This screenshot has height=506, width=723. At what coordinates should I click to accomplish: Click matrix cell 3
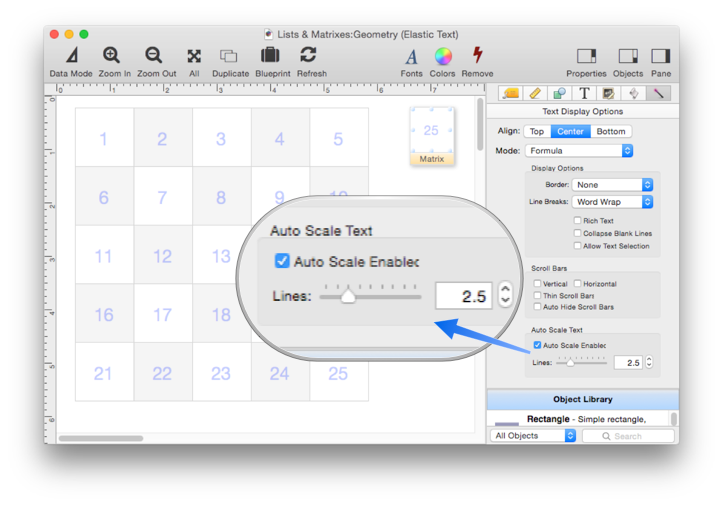click(x=221, y=137)
